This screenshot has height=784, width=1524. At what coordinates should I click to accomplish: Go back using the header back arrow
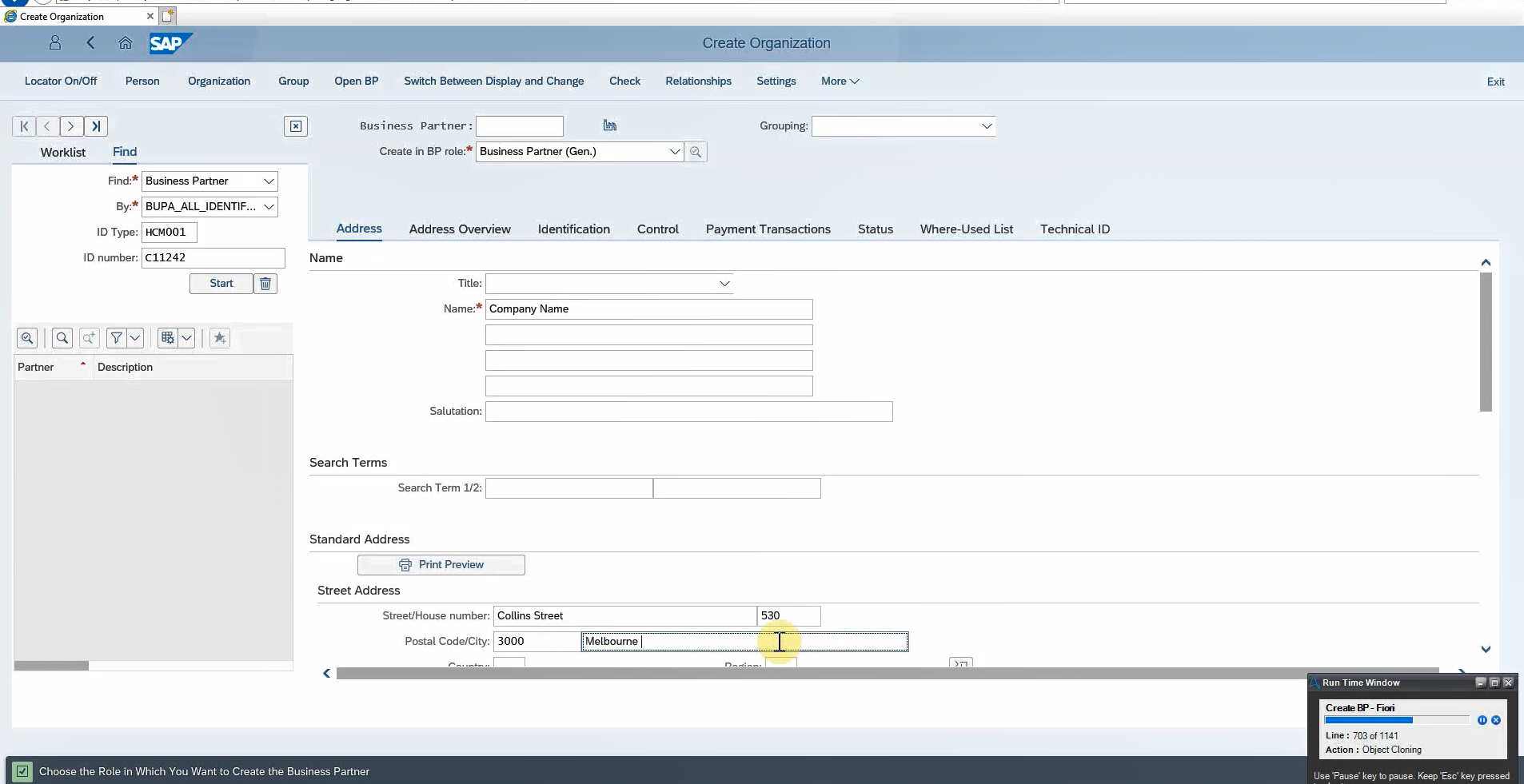tap(90, 43)
